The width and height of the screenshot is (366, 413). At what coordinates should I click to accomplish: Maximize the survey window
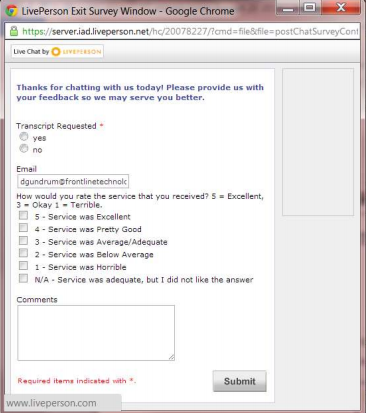310,8
